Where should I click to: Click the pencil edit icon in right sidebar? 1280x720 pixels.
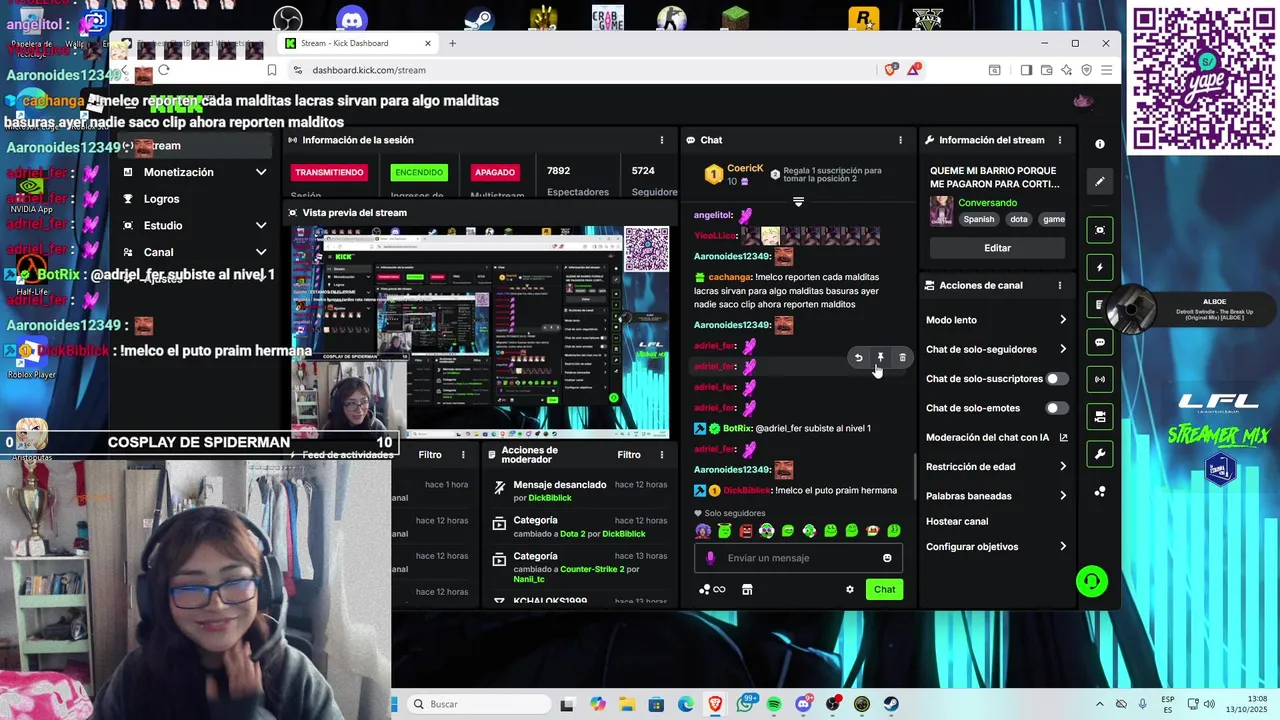point(1100,181)
